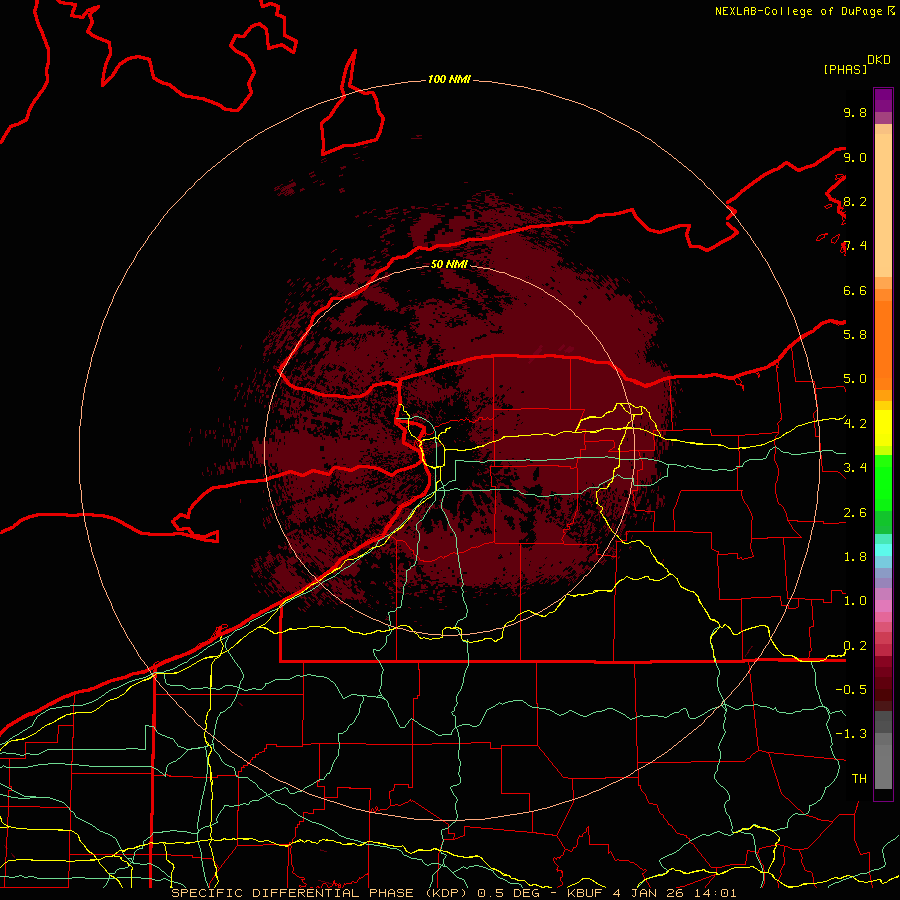The image size is (900, 900).
Task: Pick the cyan segment of the color bar
Action: tap(883, 550)
